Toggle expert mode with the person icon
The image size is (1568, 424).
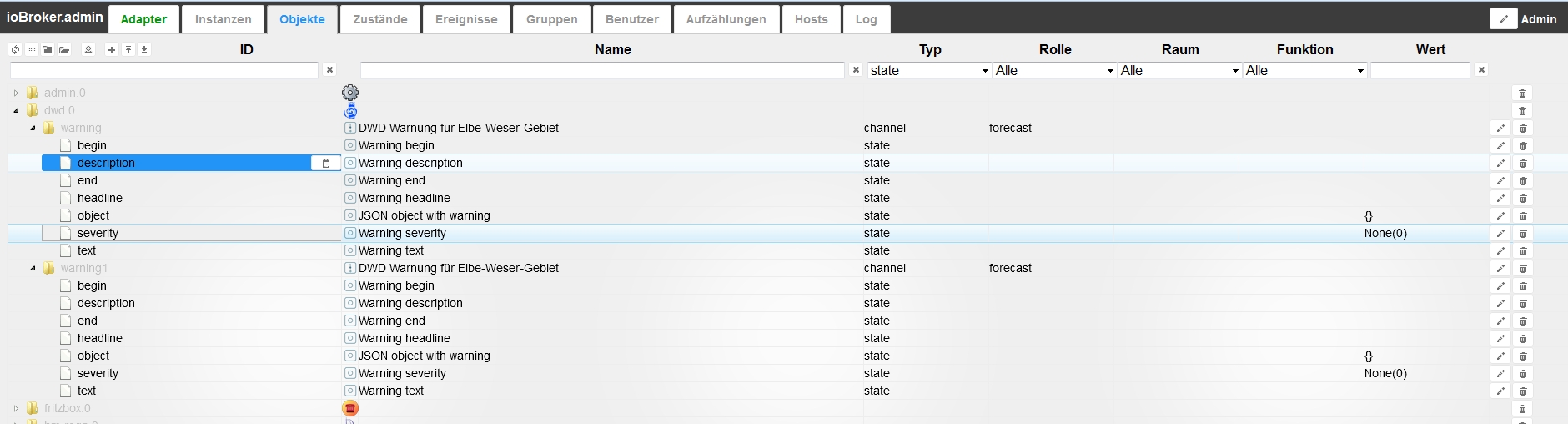click(88, 49)
